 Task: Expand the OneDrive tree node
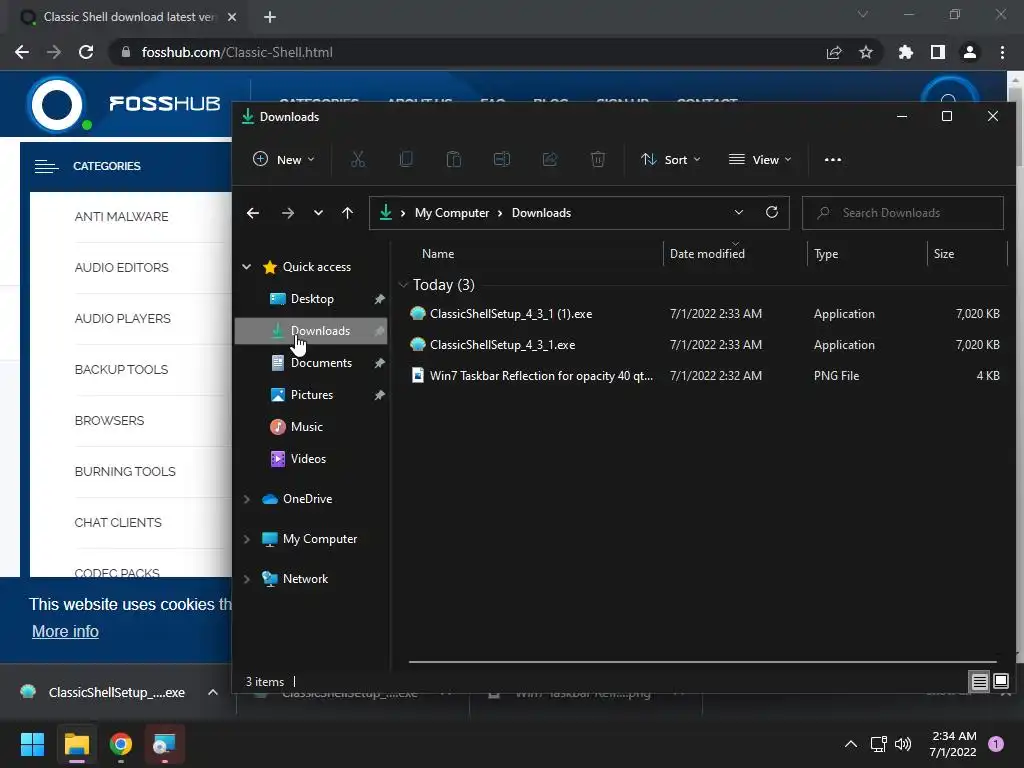247,499
